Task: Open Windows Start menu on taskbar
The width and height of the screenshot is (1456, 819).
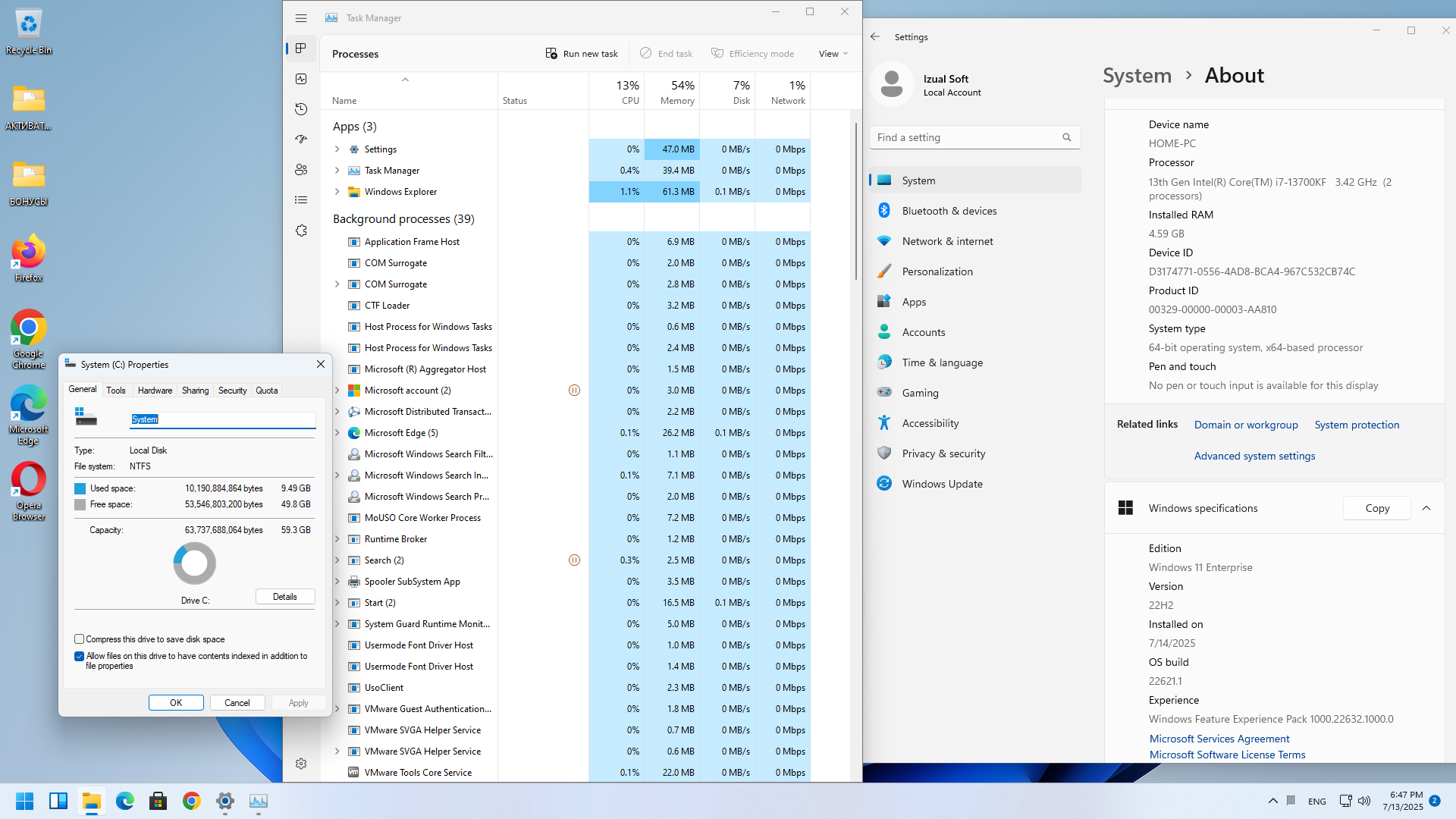Action: (24, 801)
